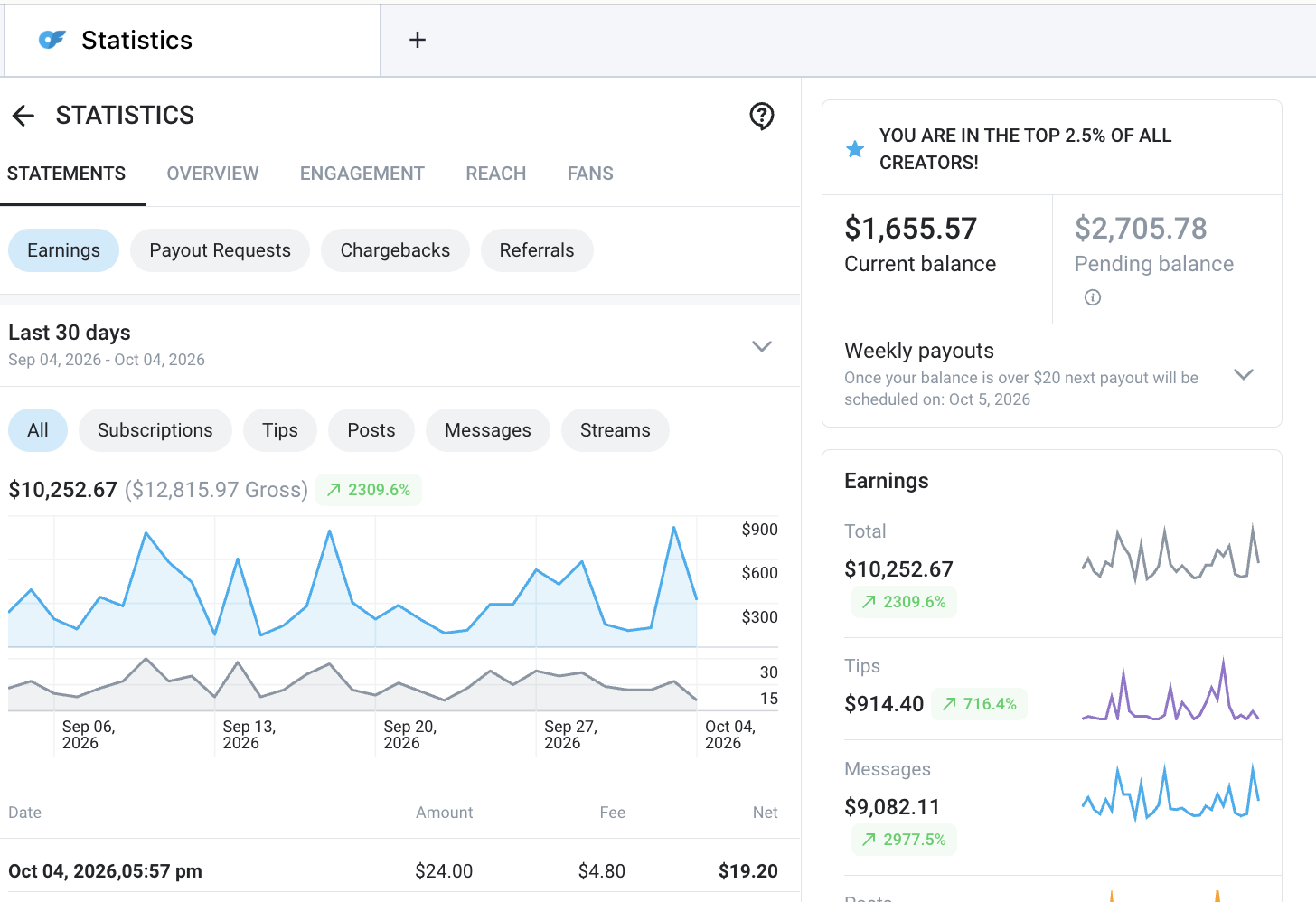Select the Chargebacks chip

395,250
